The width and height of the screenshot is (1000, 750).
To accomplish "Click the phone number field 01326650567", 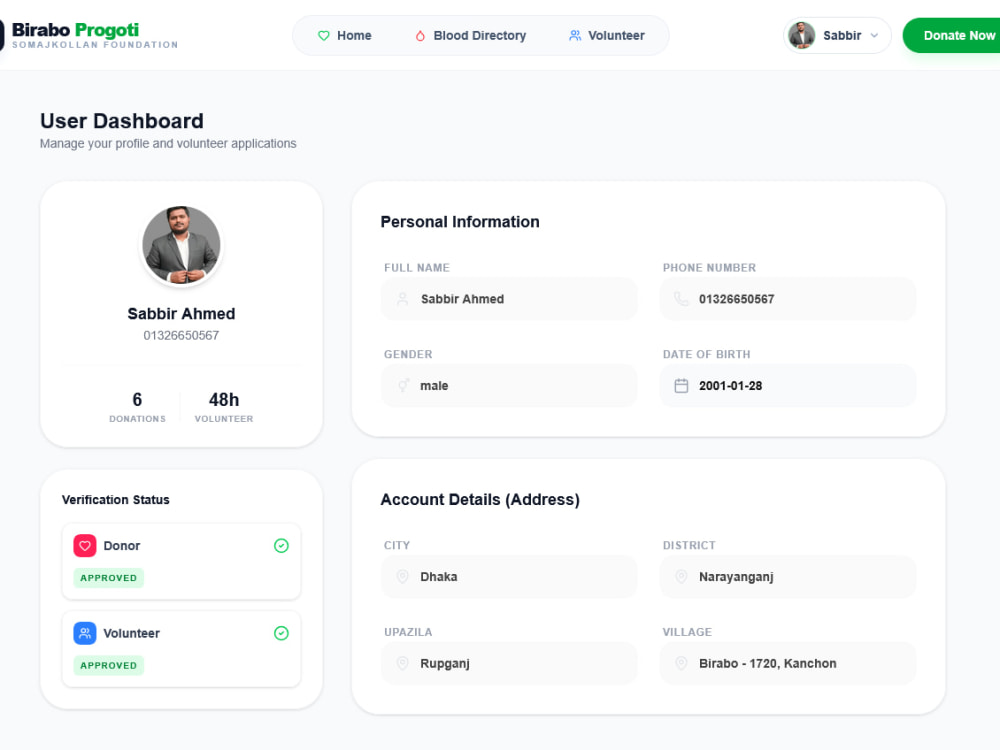I will [788, 298].
